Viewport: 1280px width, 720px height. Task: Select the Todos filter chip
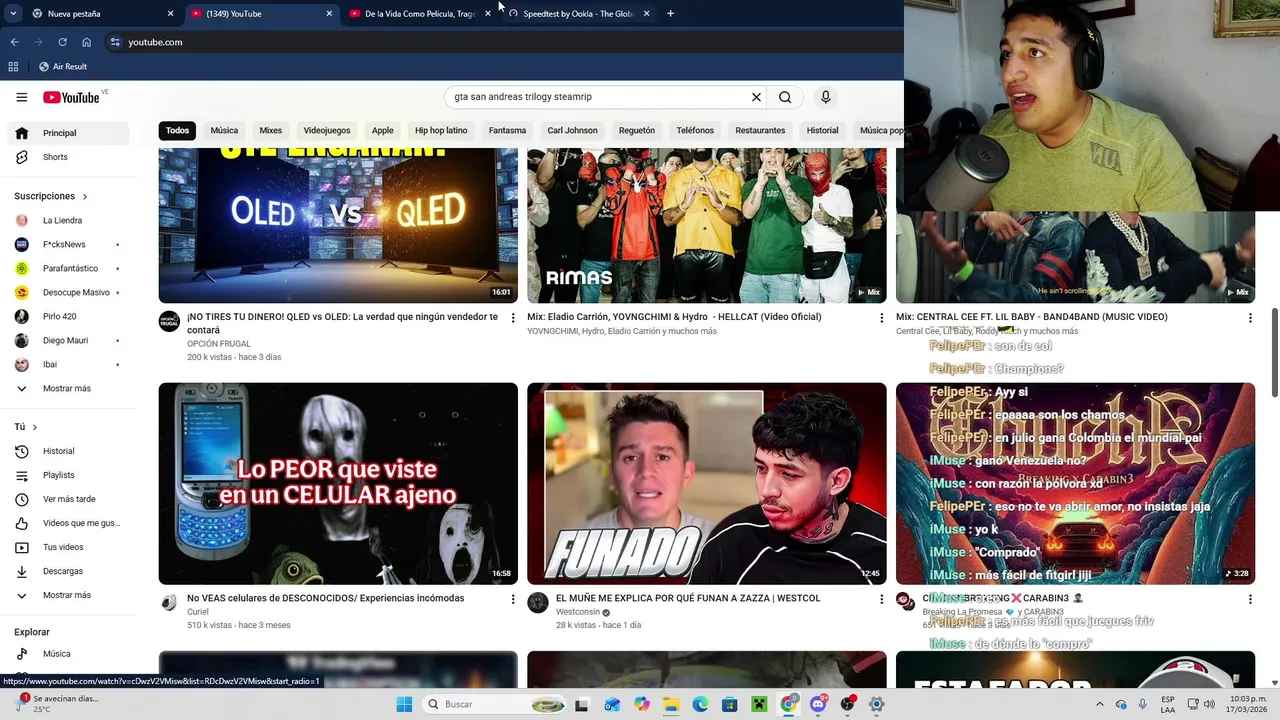pos(177,130)
